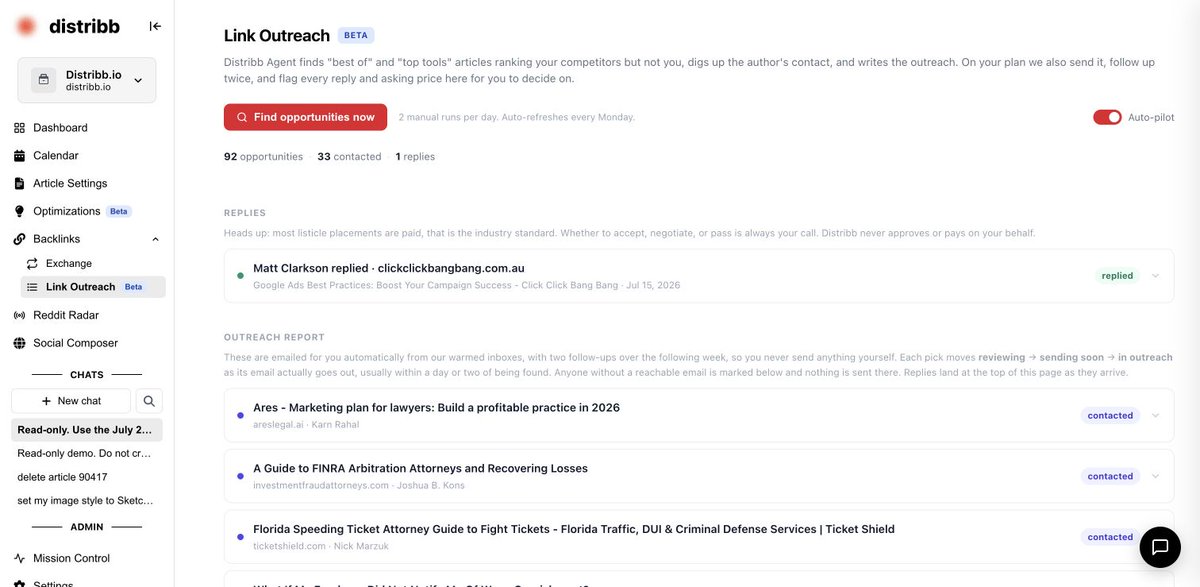Click the chat search magnifier icon
Screen dimensions: 1200x587
(149, 401)
